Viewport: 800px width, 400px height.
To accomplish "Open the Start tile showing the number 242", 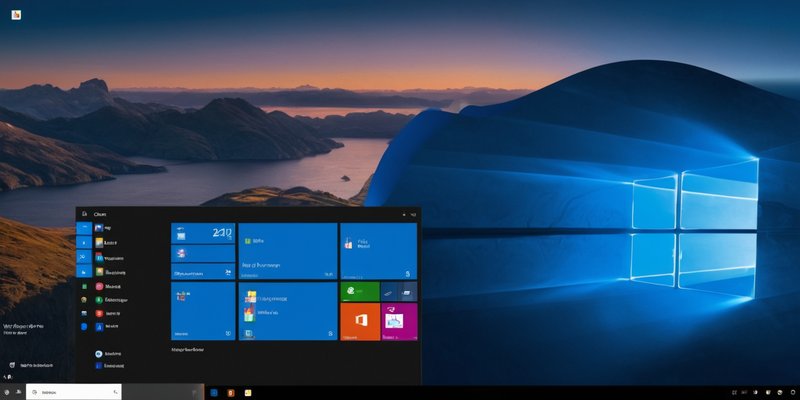I will click(203, 234).
